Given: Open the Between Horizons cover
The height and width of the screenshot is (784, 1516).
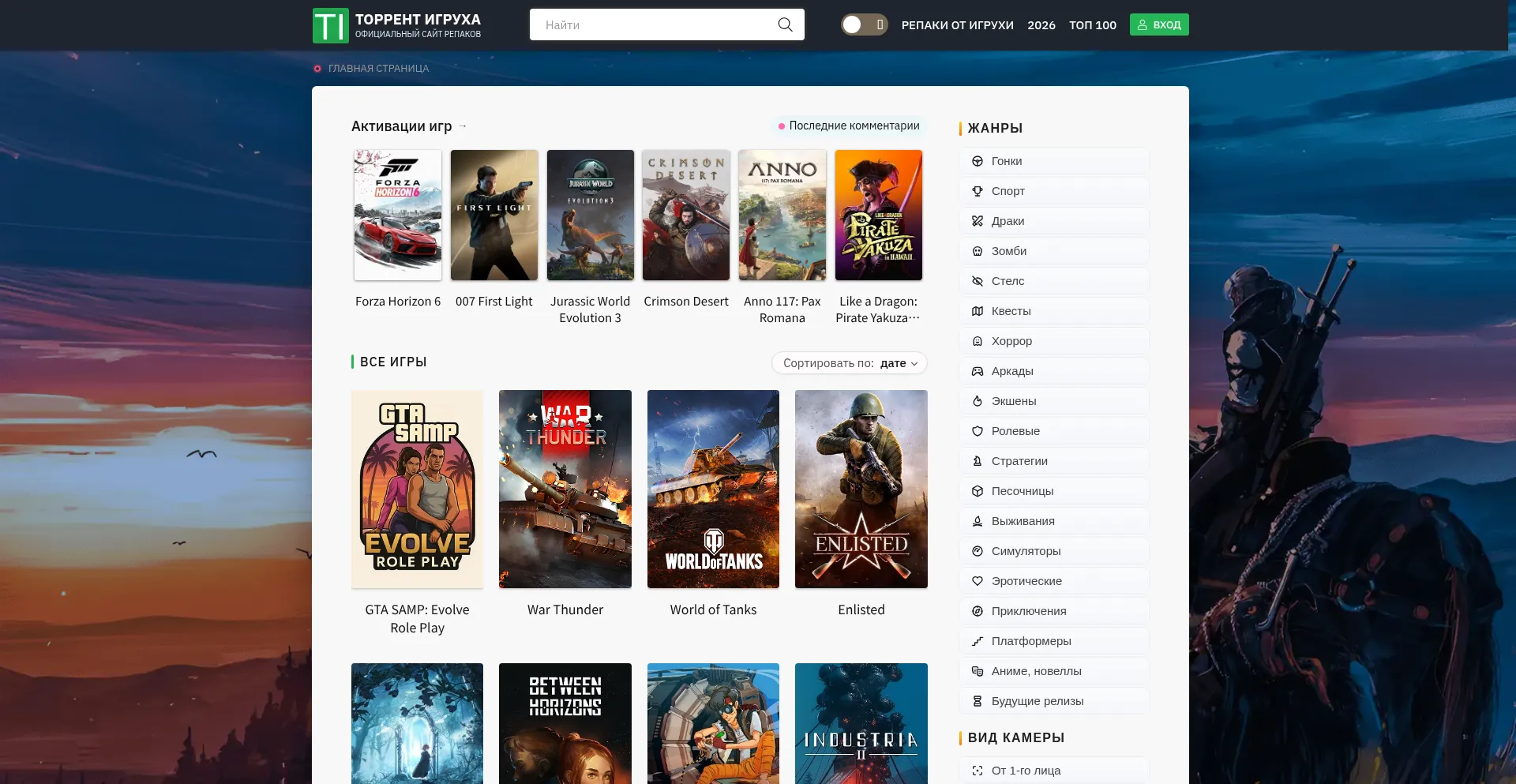Looking at the screenshot, I should tap(565, 723).
